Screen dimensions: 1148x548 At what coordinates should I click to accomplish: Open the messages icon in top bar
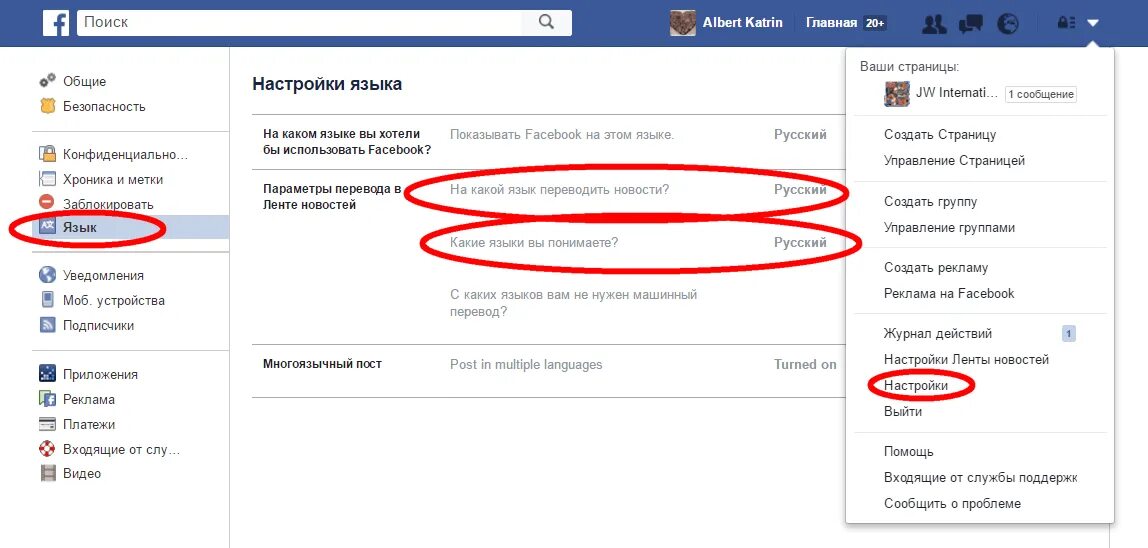click(970, 23)
